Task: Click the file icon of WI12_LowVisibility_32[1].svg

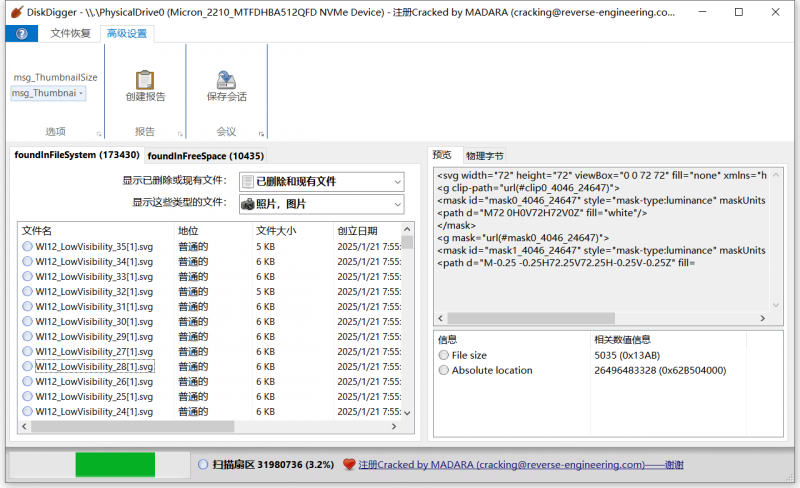Action: point(28,291)
